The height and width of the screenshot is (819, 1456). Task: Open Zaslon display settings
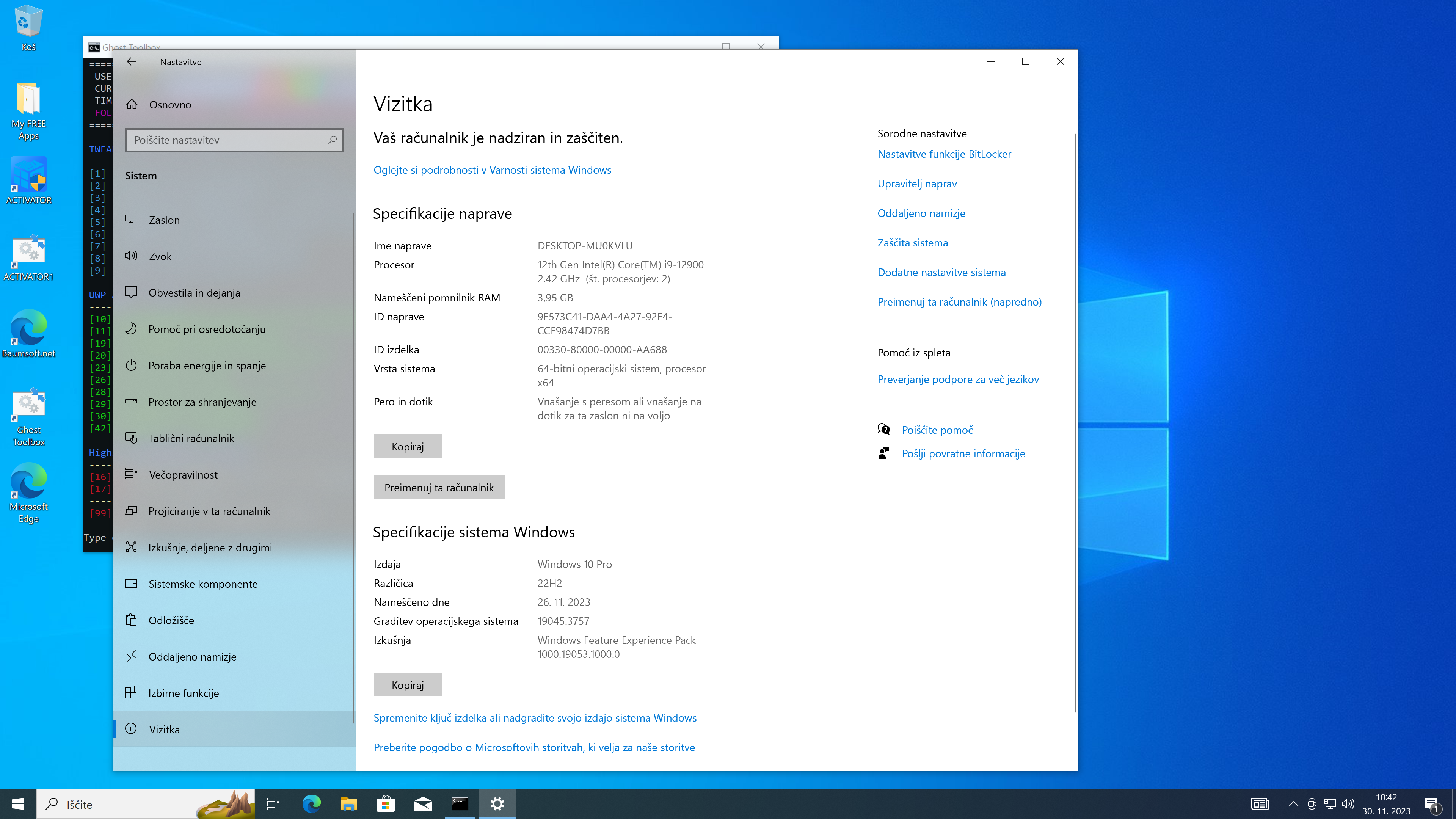click(x=234, y=220)
